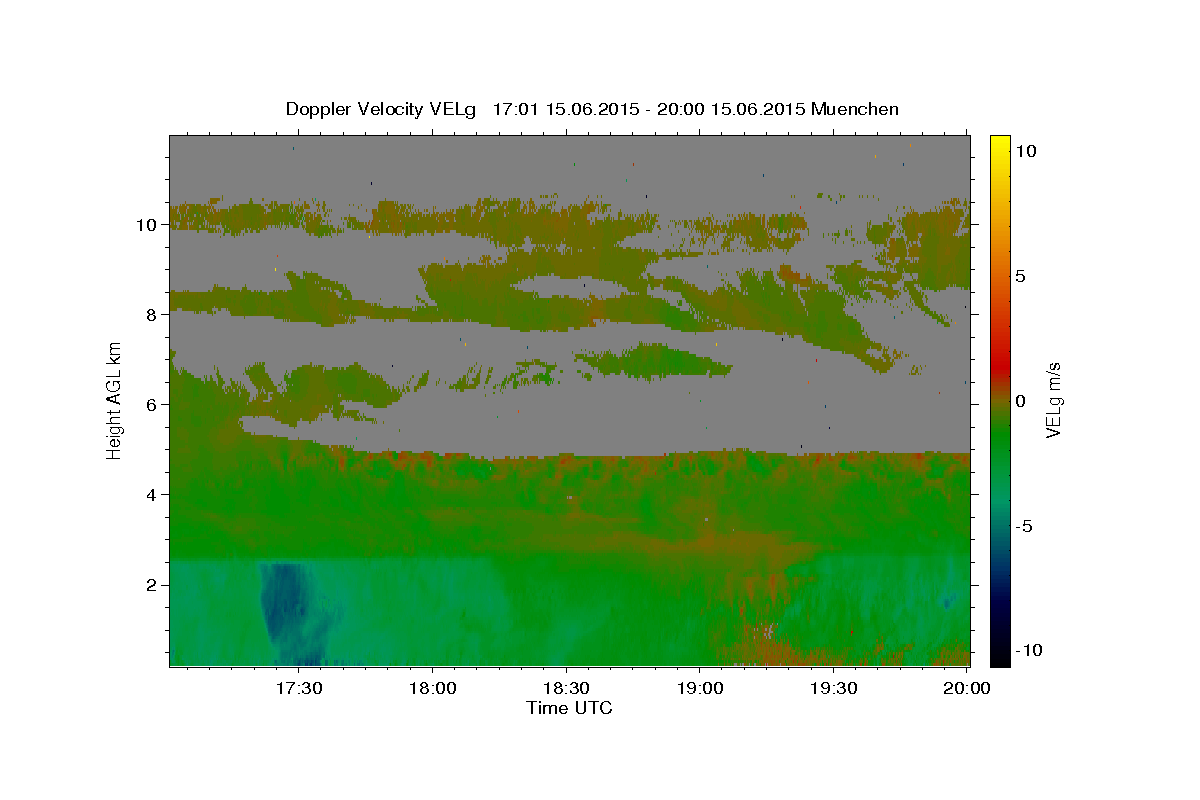Click the height axis label 6
The image size is (1200, 800).
[x=153, y=405]
